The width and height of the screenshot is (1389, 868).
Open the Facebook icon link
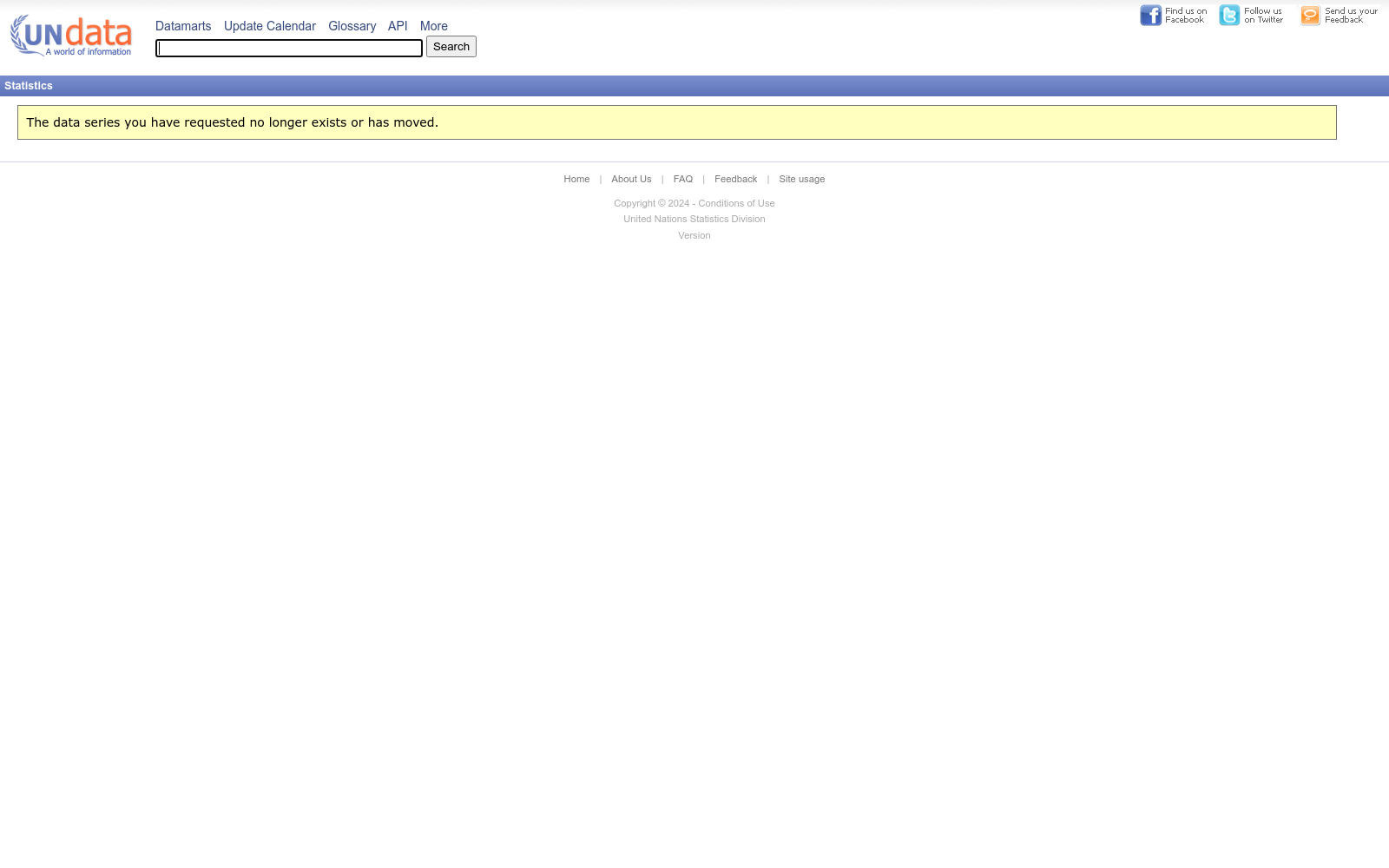click(1150, 16)
